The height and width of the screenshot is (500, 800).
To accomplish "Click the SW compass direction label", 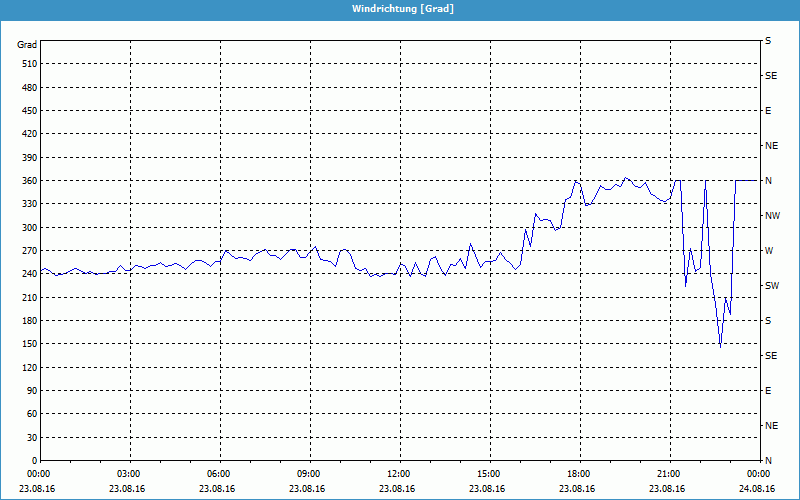I will point(771,285).
